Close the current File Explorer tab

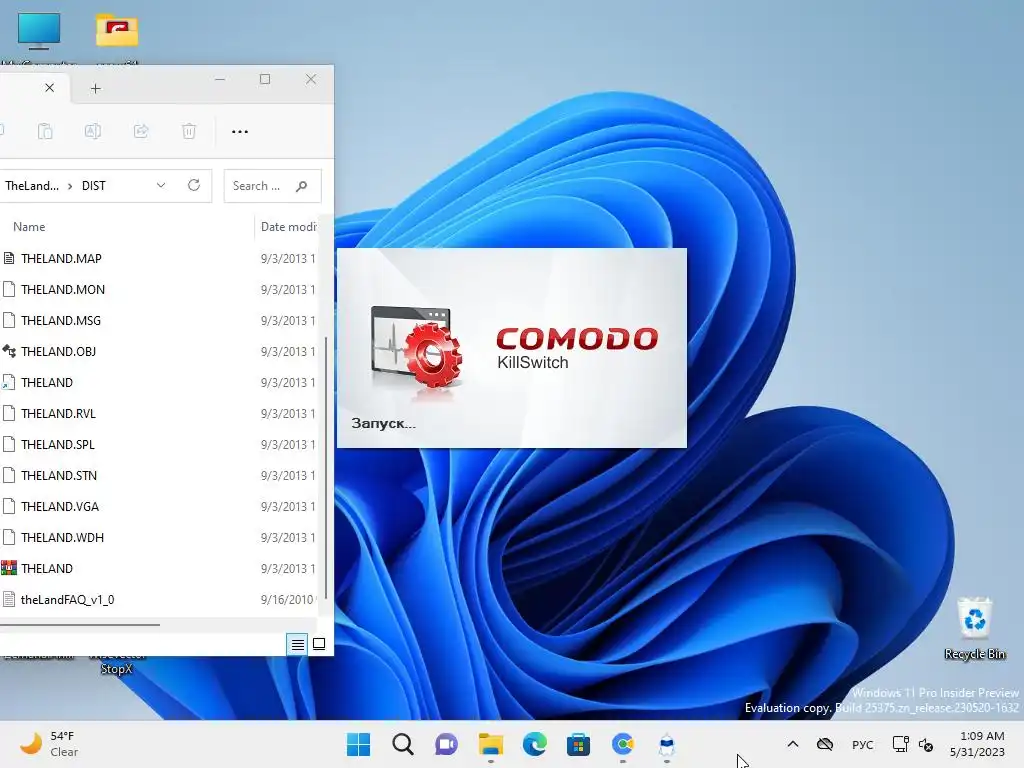point(50,88)
